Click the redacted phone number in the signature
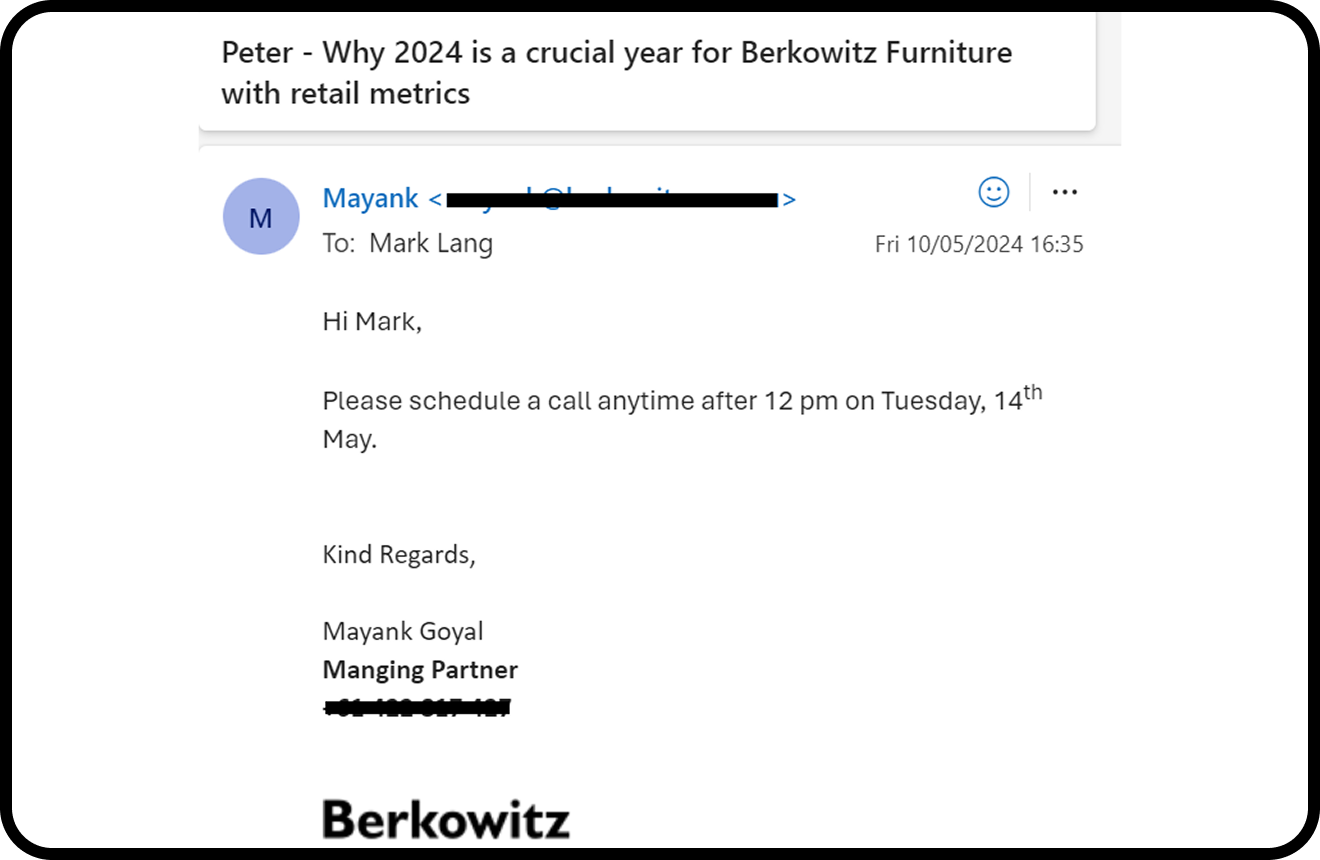 [x=417, y=708]
